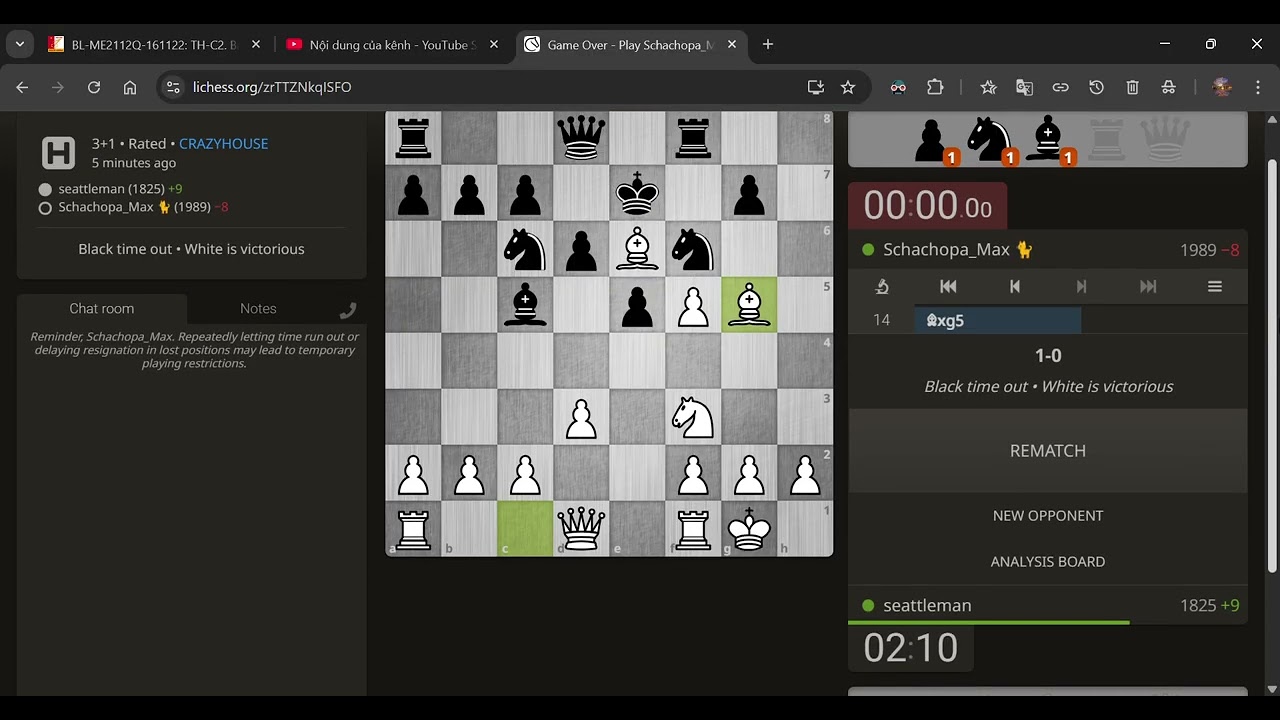Bookmark this page with the star icon
This screenshot has width=1280, height=720.
coord(848,87)
